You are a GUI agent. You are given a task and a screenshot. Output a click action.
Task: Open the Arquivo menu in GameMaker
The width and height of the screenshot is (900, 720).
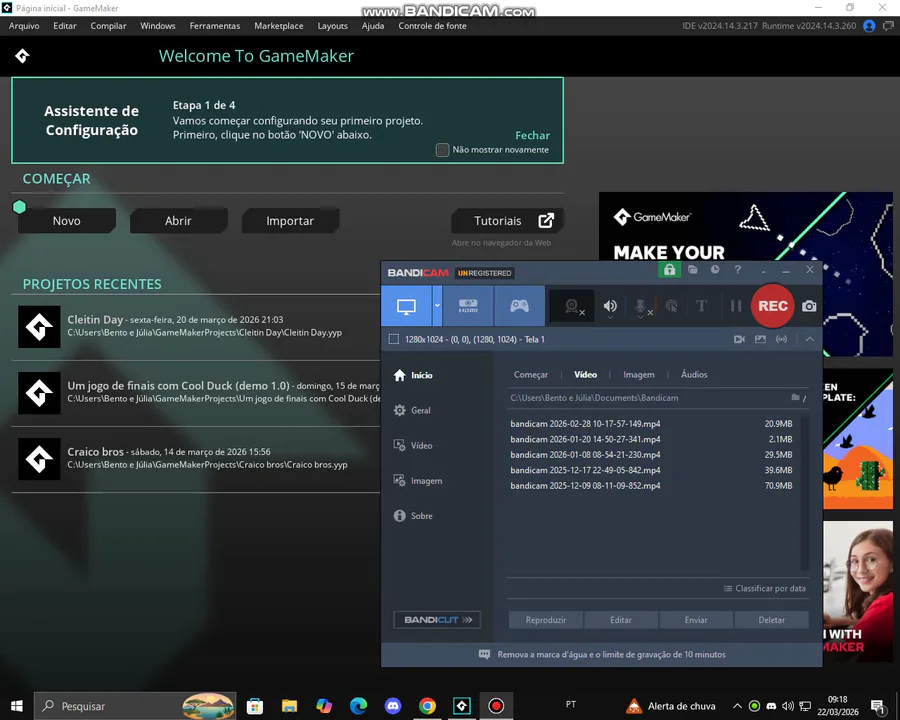(24, 26)
